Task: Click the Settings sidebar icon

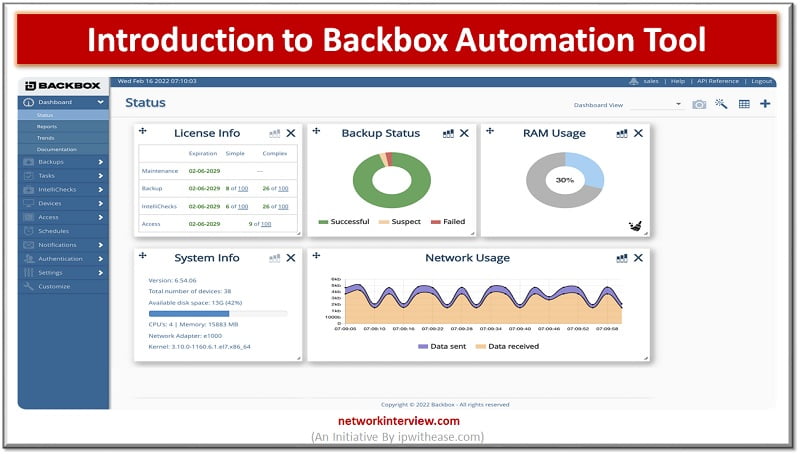Action: point(29,272)
